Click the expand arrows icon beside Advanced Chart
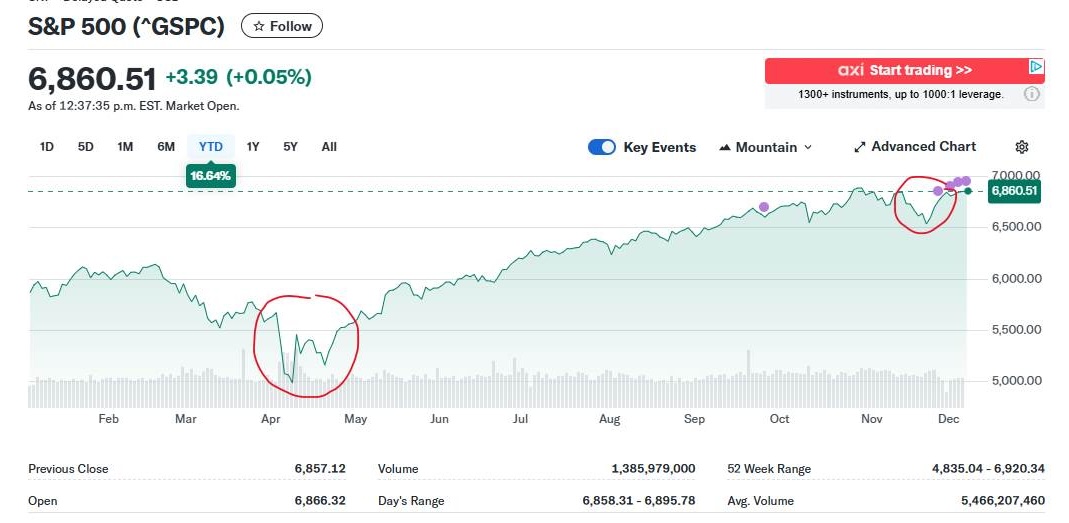The width and height of the screenshot is (1069, 523). [x=859, y=147]
